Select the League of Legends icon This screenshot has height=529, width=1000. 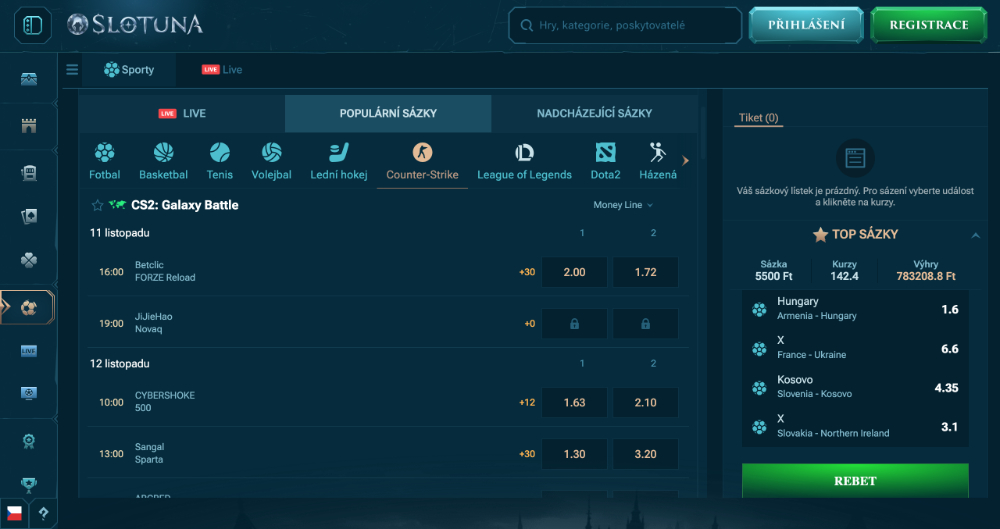[x=524, y=161]
